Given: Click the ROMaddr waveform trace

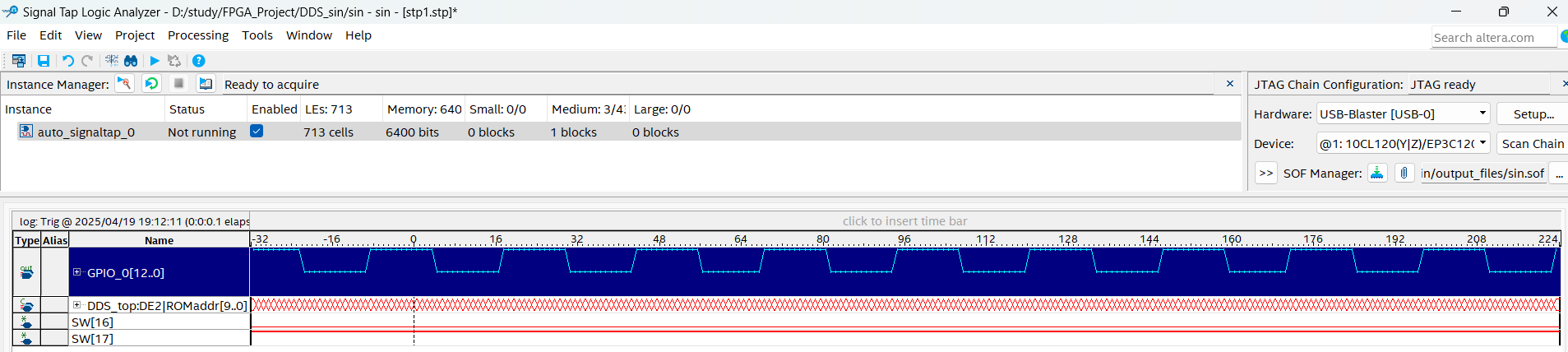Looking at the screenshot, I should click(x=904, y=305).
